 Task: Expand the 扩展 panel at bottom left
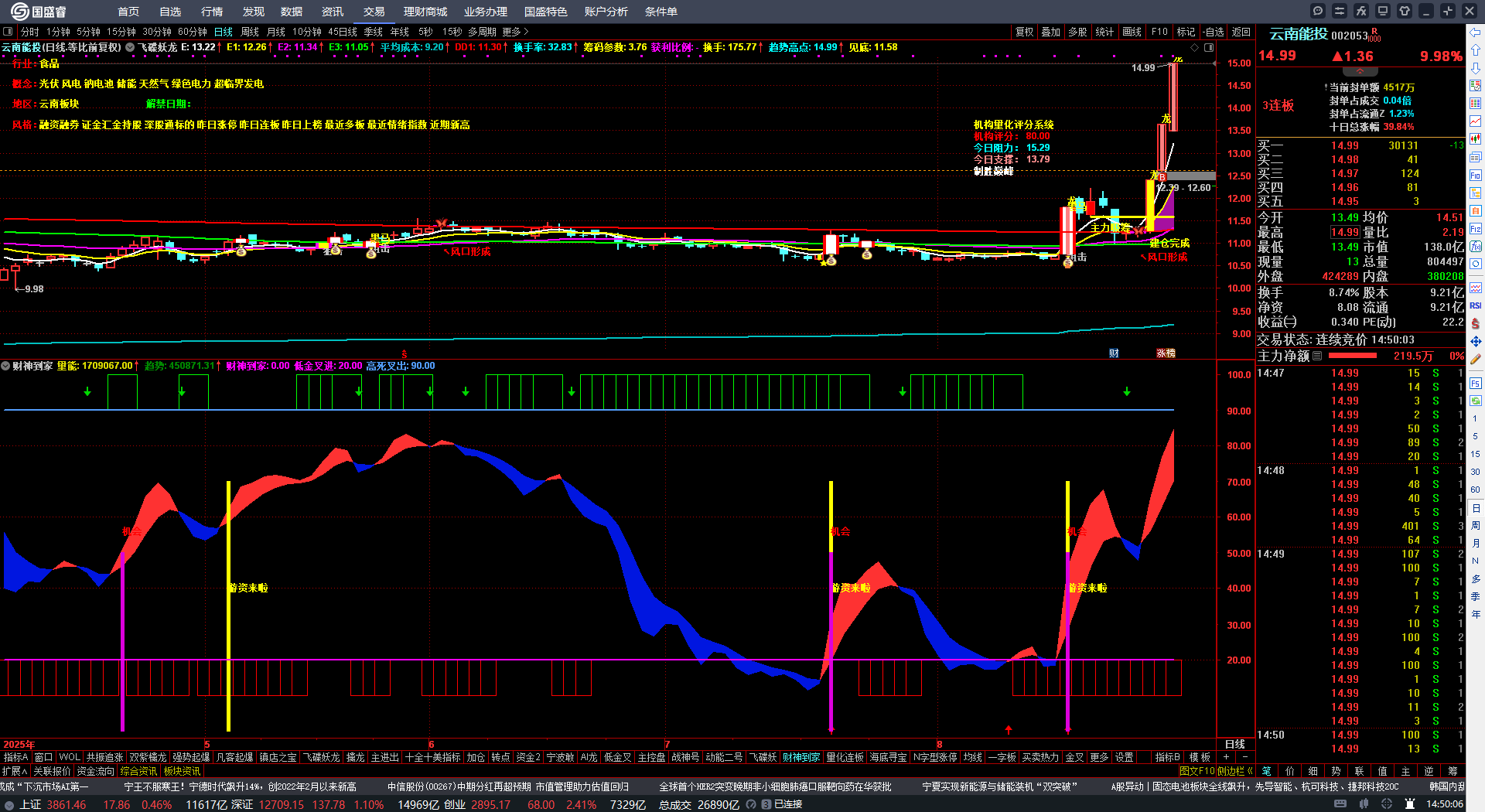click(x=15, y=771)
